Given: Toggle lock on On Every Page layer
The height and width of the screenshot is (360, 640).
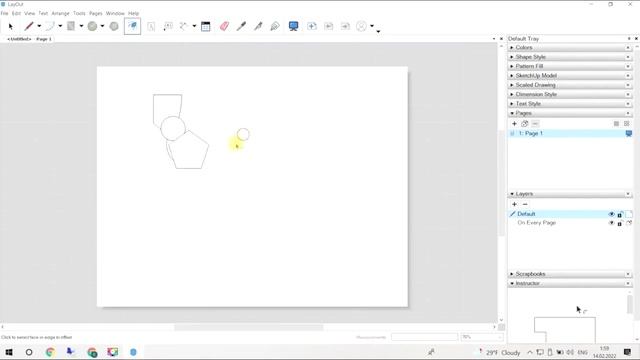Looking at the screenshot, I should (x=620, y=223).
